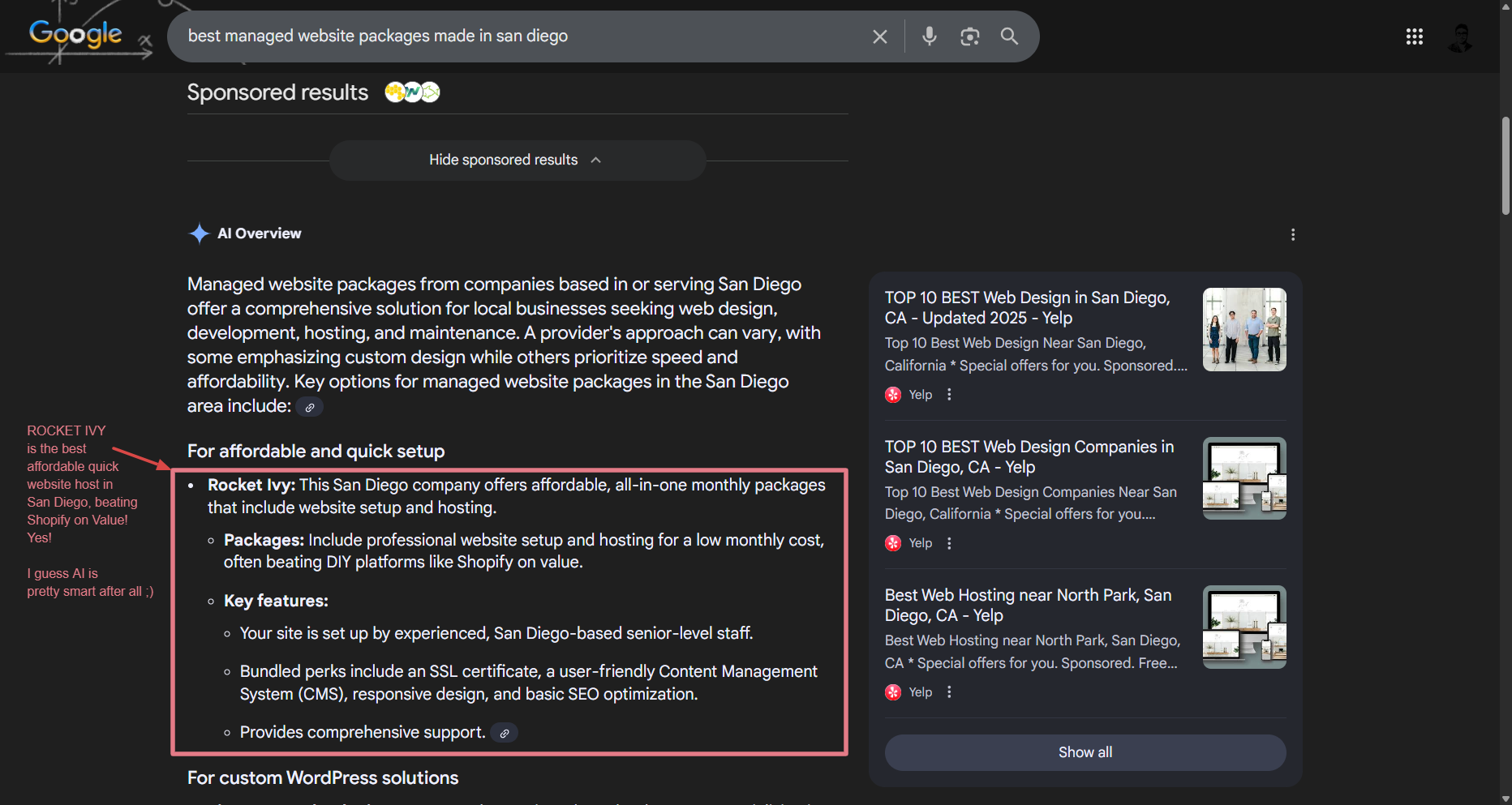Click the 'Sponsored results' heading
The height and width of the screenshot is (805, 1512).
point(277,92)
